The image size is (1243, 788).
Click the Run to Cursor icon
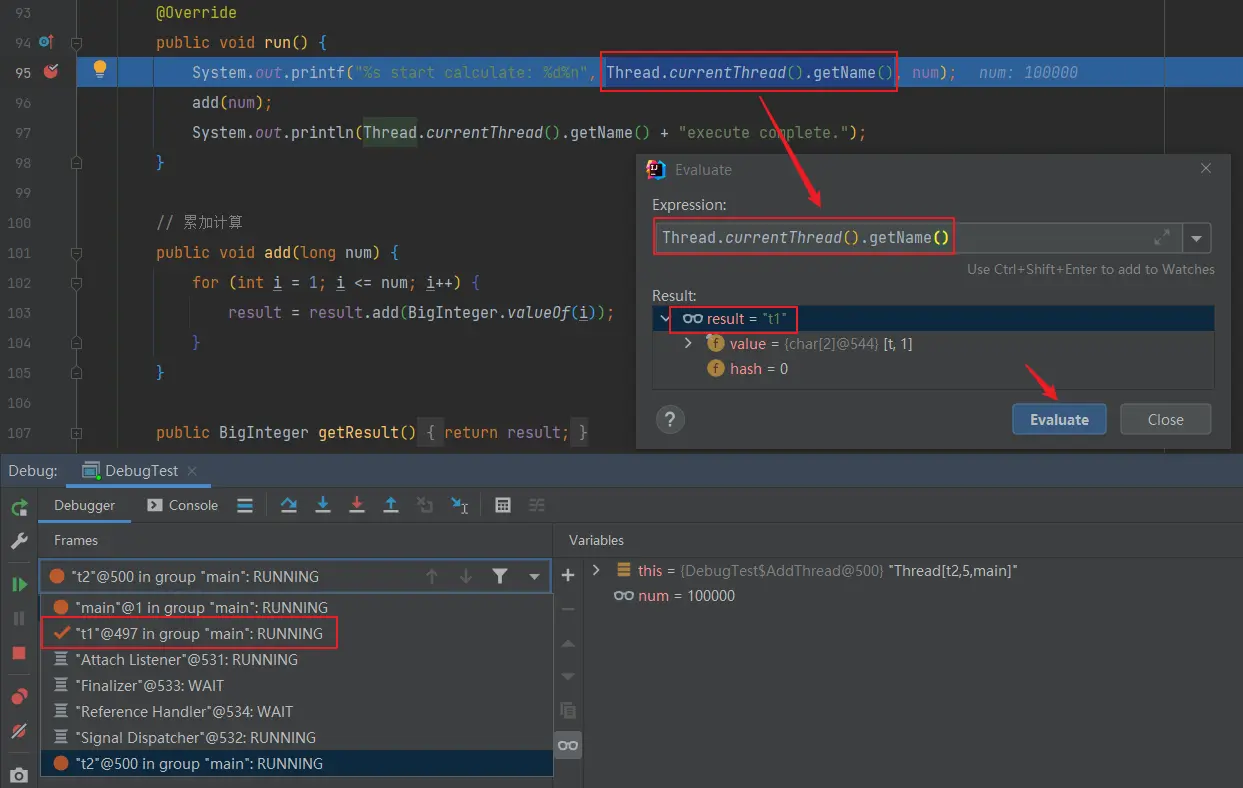pyautogui.click(x=459, y=505)
